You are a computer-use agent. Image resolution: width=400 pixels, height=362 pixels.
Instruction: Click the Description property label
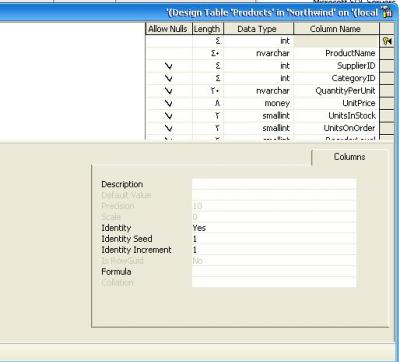122,184
